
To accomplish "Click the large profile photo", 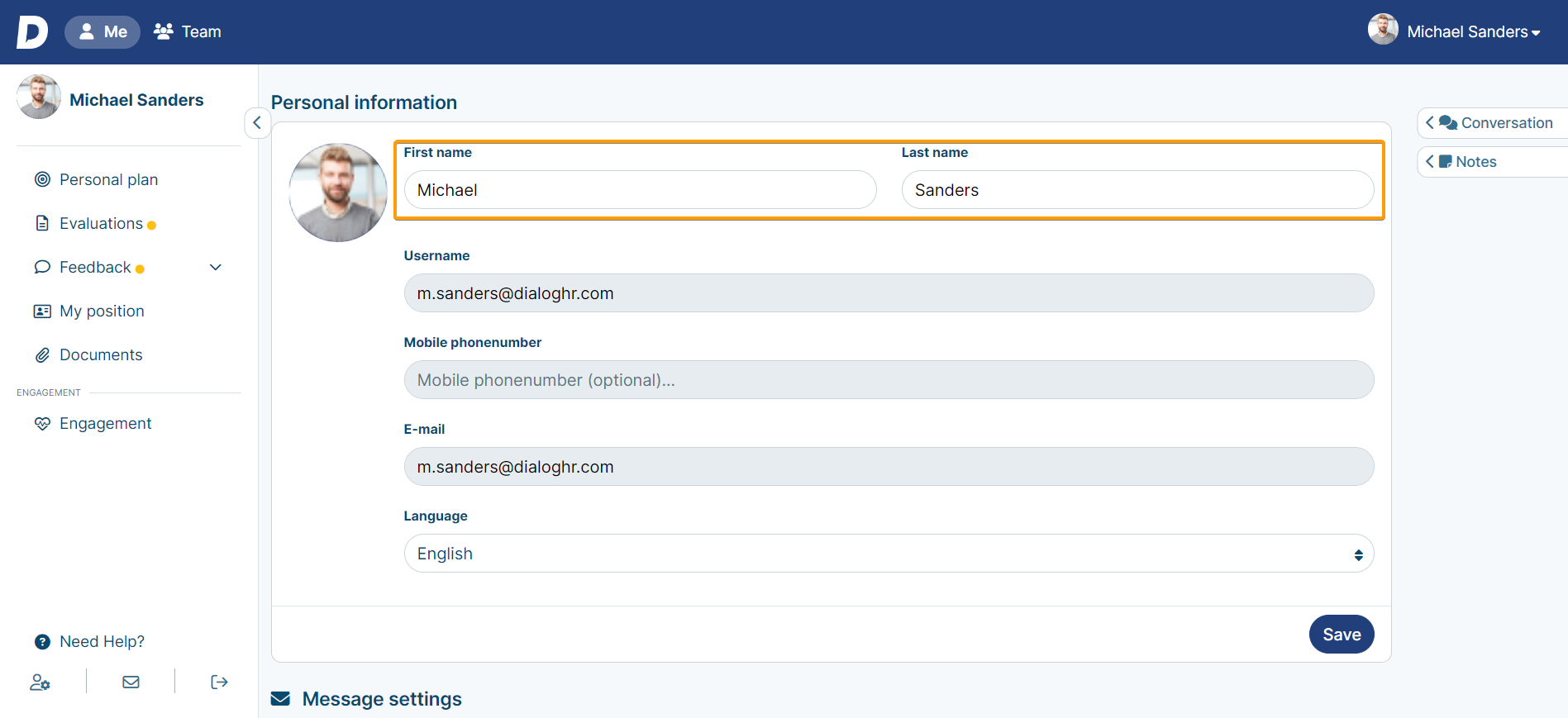I will point(338,193).
